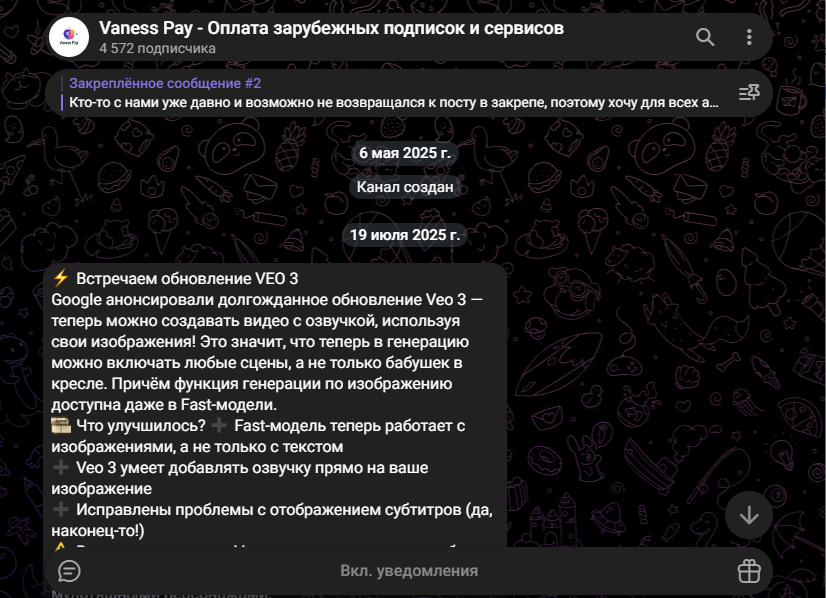Open the channel search magnifier icon
This screenshot has height=598, width=826.
[705, 37]
